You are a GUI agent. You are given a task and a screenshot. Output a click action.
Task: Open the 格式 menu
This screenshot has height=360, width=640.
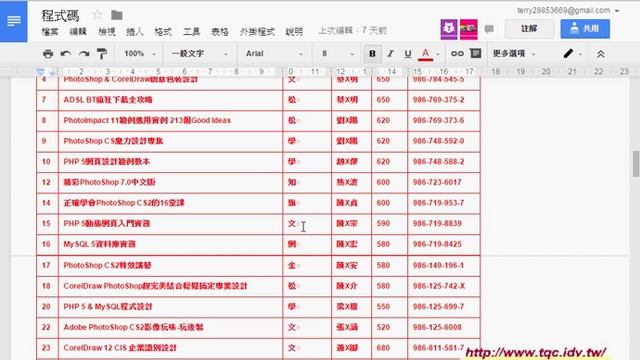163,31
